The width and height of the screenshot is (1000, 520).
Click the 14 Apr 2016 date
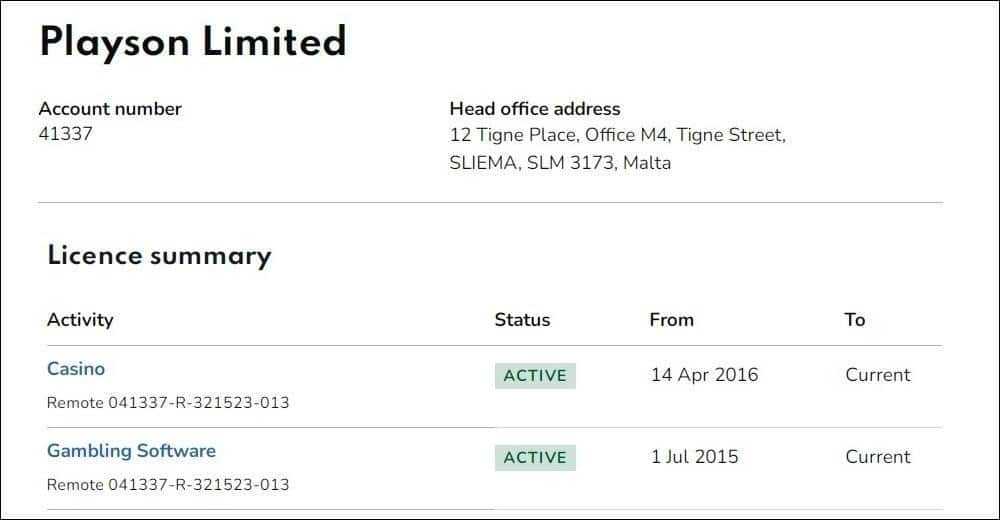704,375
